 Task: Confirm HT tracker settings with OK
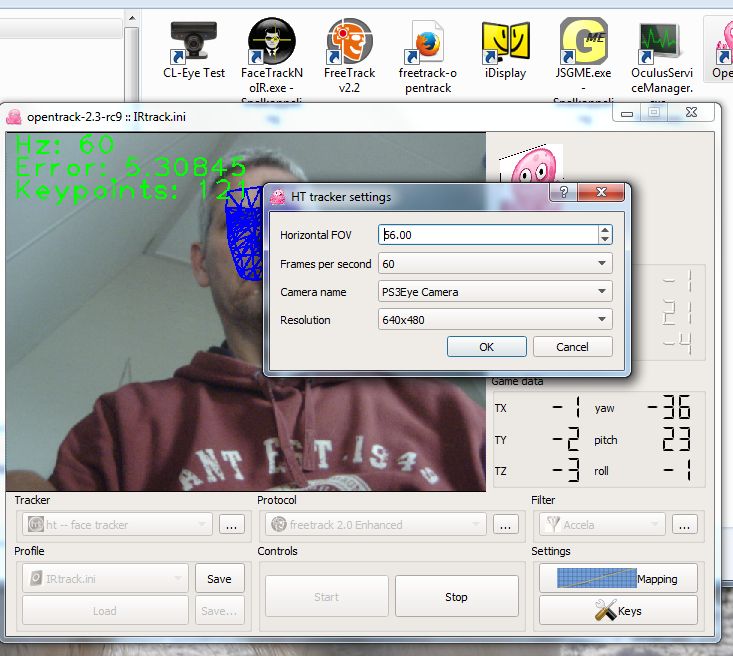click(x=487, y=347)
